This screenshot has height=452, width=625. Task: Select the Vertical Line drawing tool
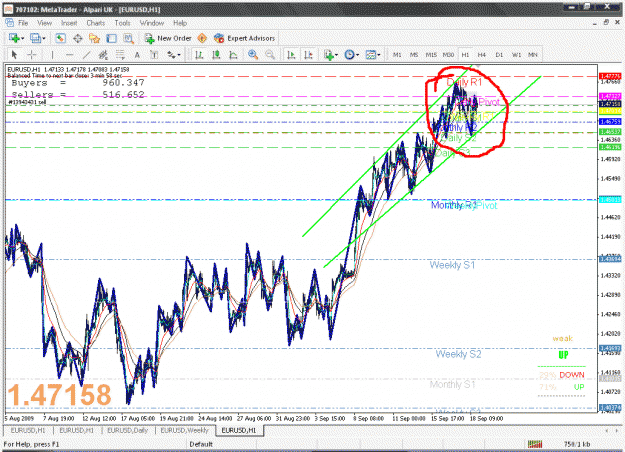point(52,55)
